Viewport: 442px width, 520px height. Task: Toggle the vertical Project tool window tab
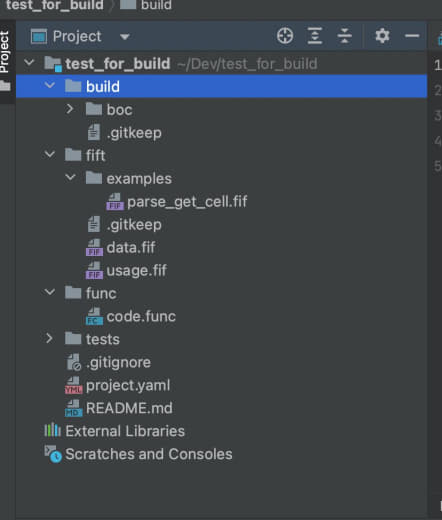tap(5, 52)
